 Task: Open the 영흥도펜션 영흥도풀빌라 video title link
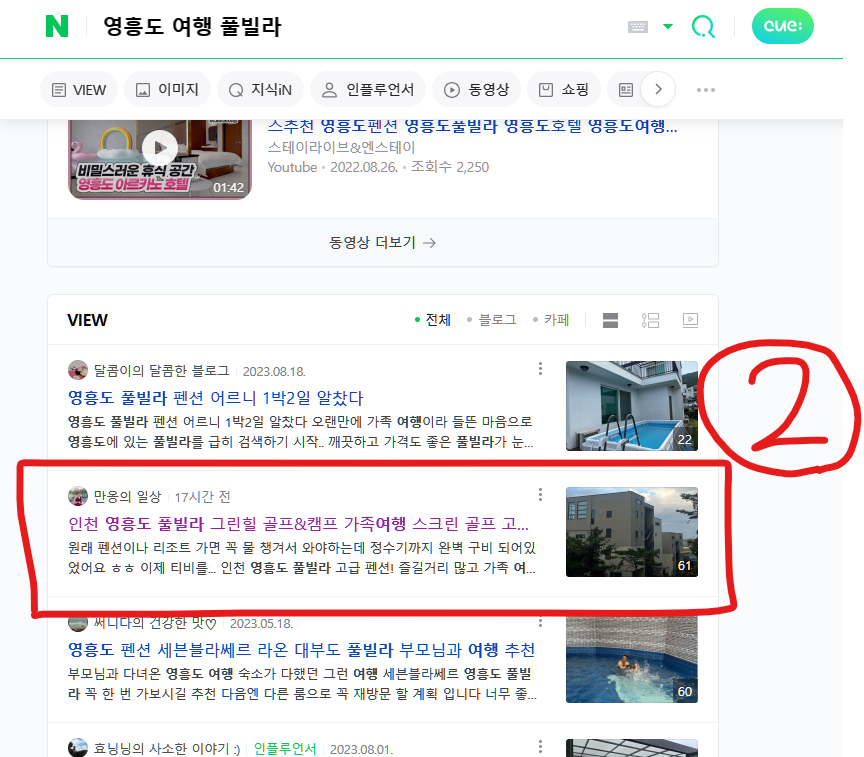472,126
